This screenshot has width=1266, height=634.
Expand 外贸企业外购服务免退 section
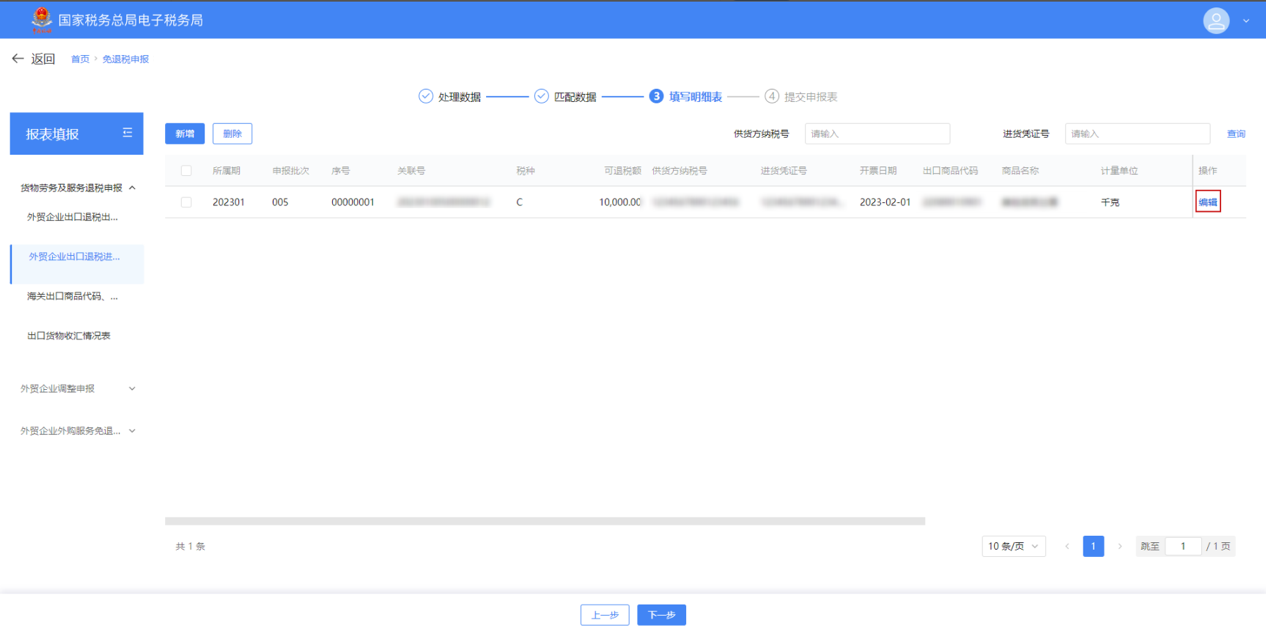pos(132,431)
